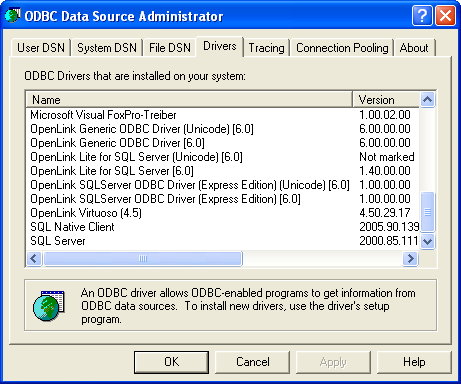Select the SQL Server driver row
461x384 pixels.
pyautogui.click(x=58, y=241)
